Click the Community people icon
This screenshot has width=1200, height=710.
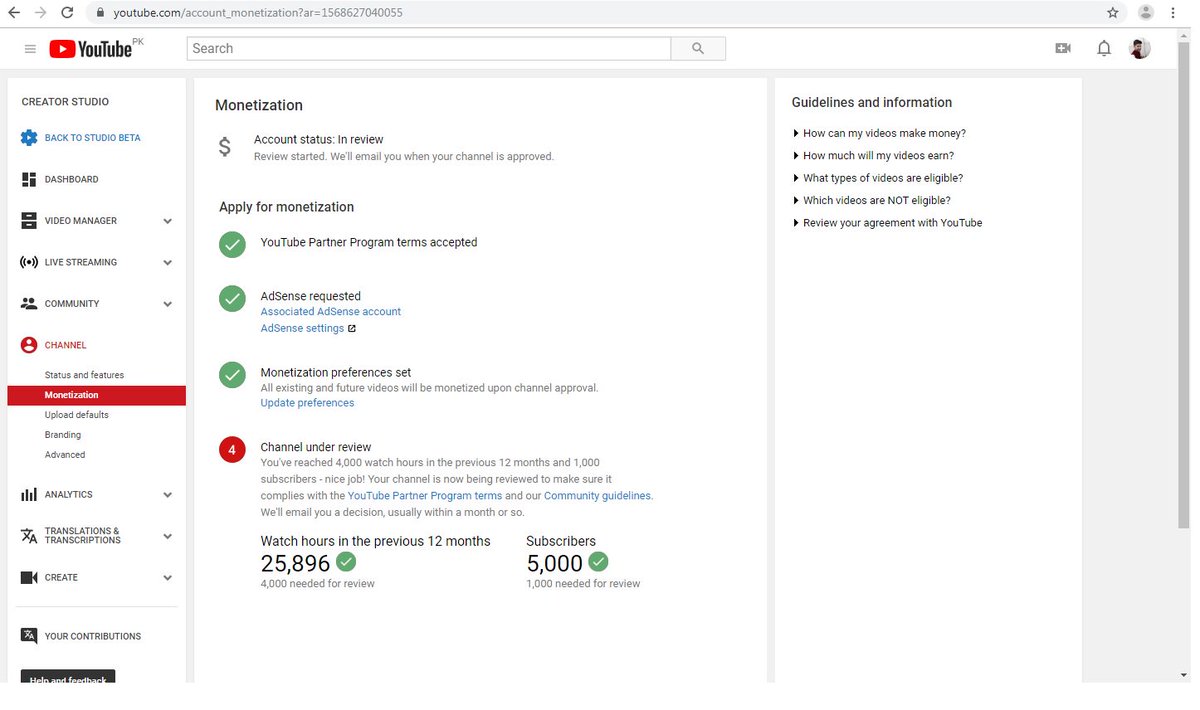point(29,304)
